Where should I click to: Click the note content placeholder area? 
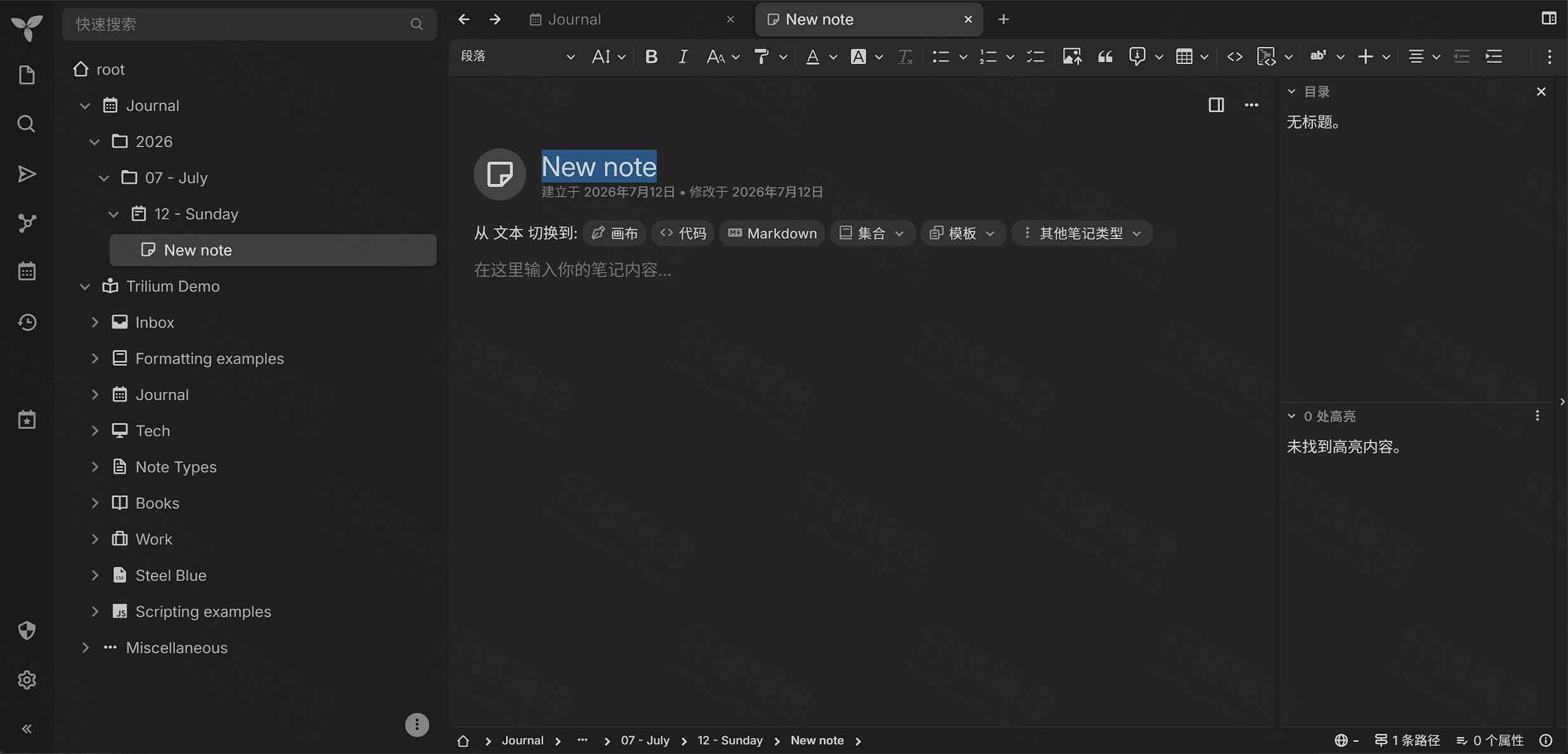[x=572, y=270]
